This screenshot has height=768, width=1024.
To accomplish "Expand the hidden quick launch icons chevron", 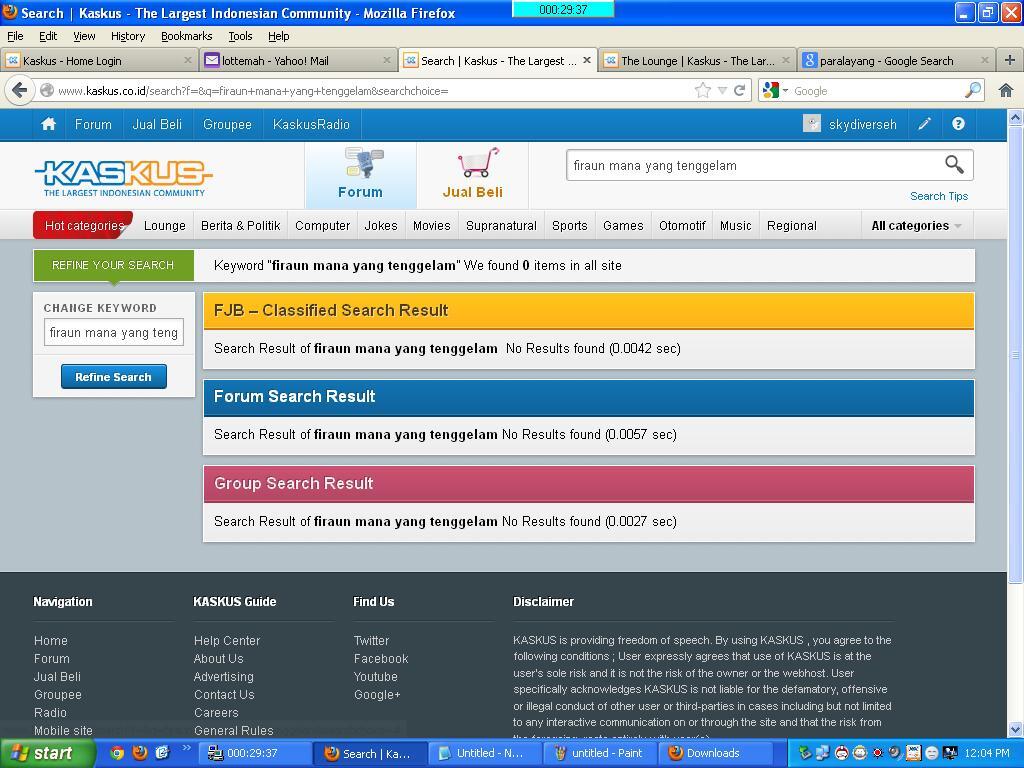I will [186, 748].
